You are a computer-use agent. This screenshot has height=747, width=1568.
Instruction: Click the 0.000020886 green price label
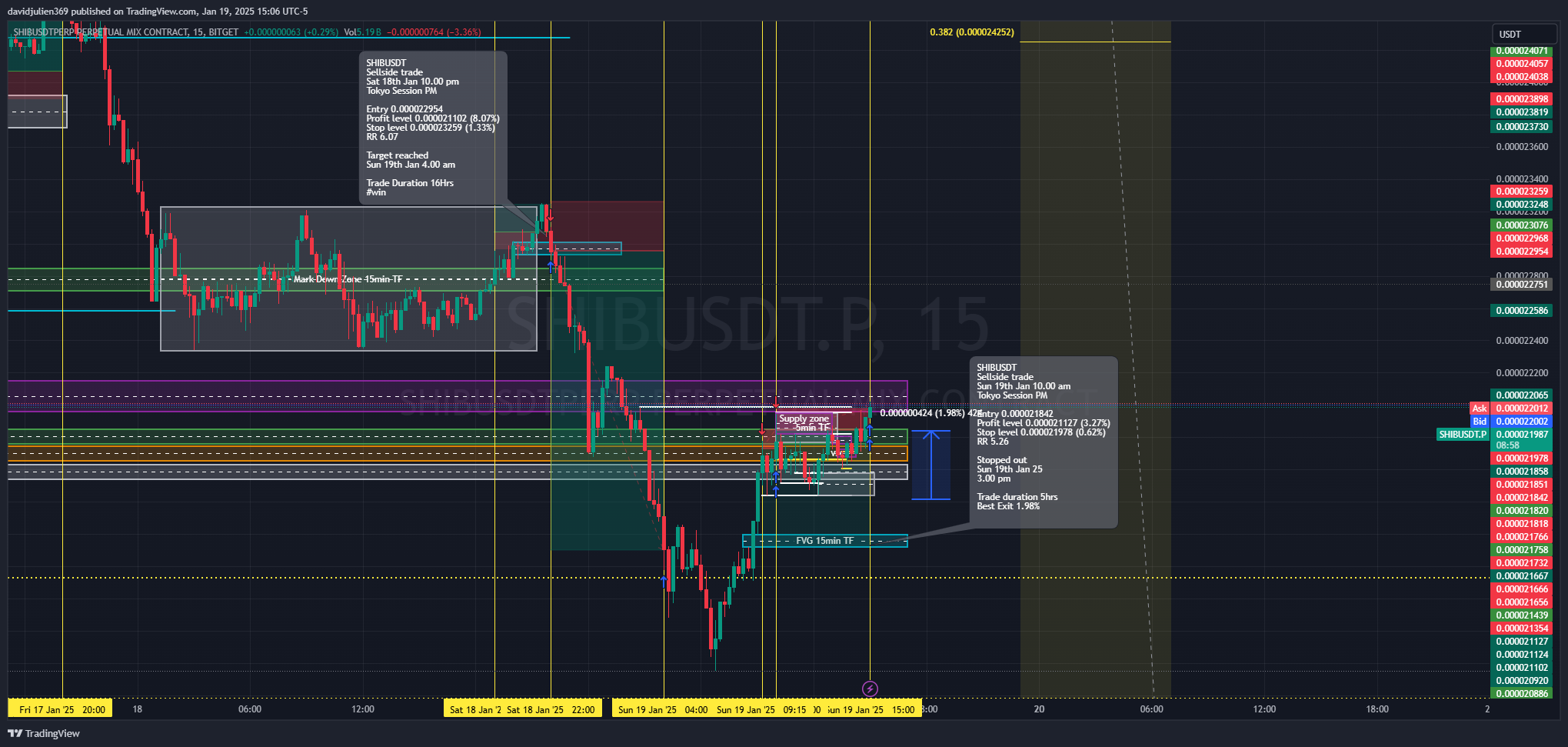pyautogui.click(x=1522, y=694)
